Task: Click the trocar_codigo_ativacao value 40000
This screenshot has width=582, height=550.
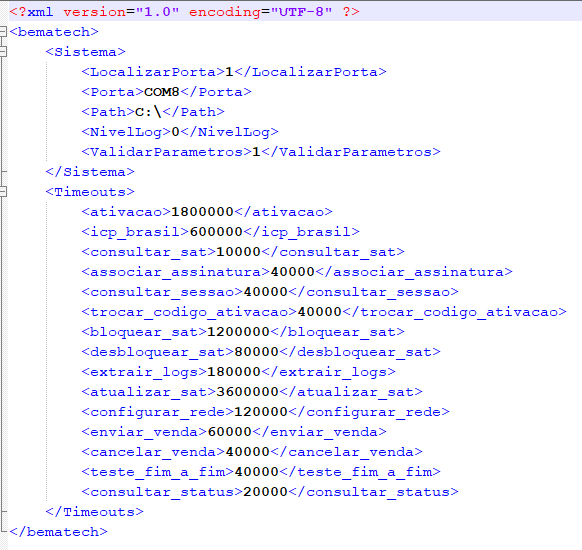Action: pyautogui.click(x=320, y=312)
